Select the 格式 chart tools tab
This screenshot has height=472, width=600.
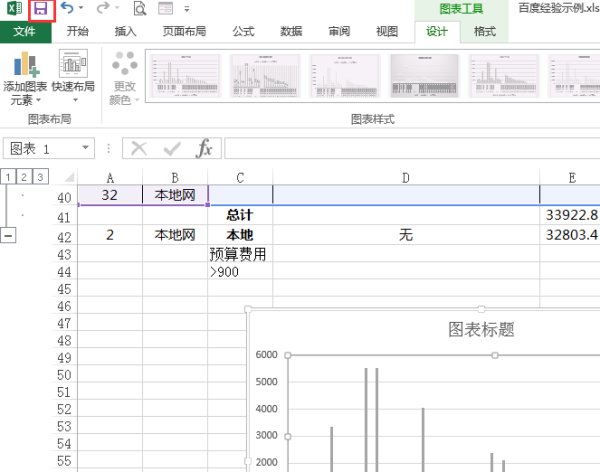[485, 31]
